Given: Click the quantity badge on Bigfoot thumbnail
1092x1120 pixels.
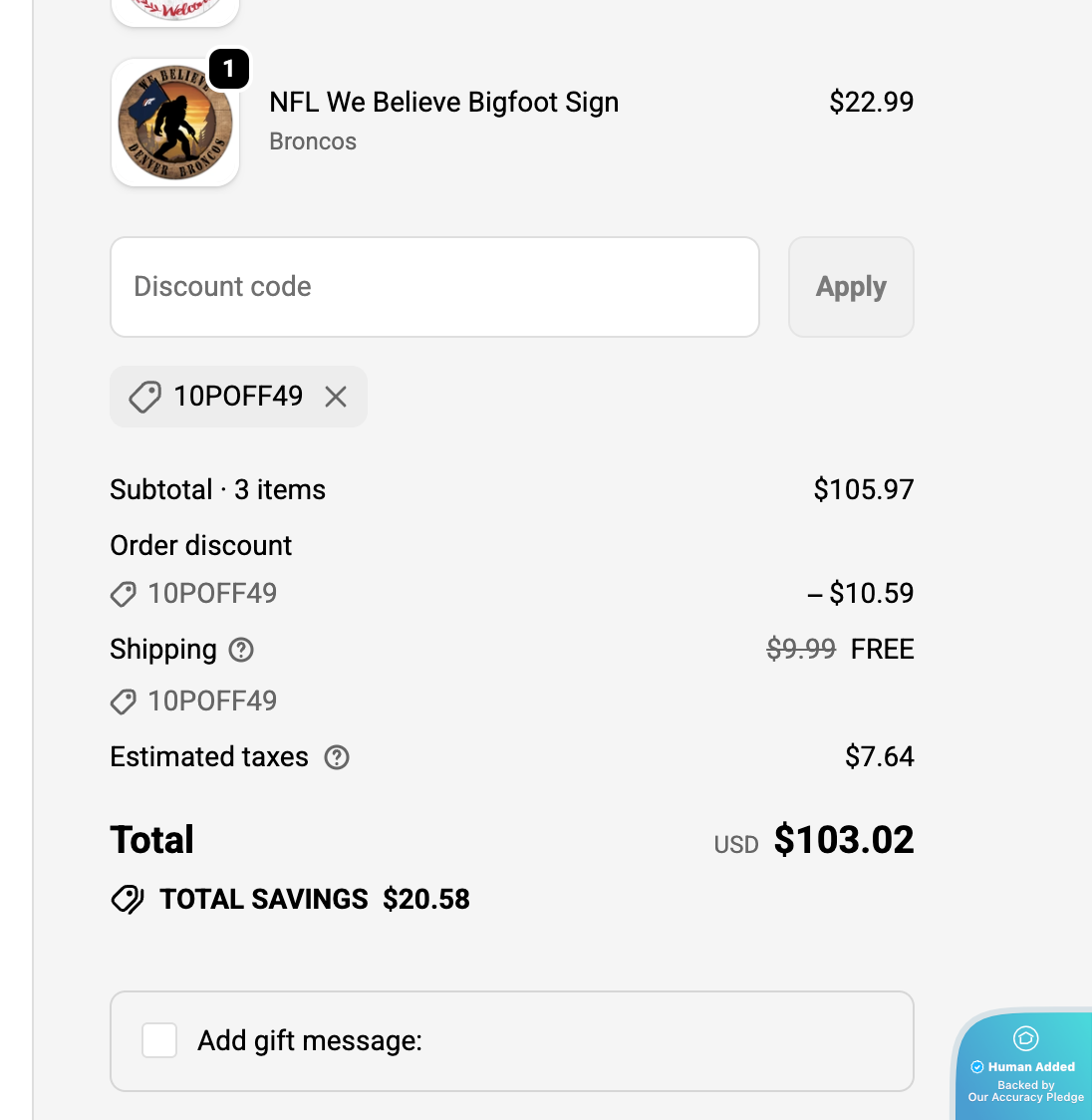Looking at the screenshot, I should coord(229,69).
